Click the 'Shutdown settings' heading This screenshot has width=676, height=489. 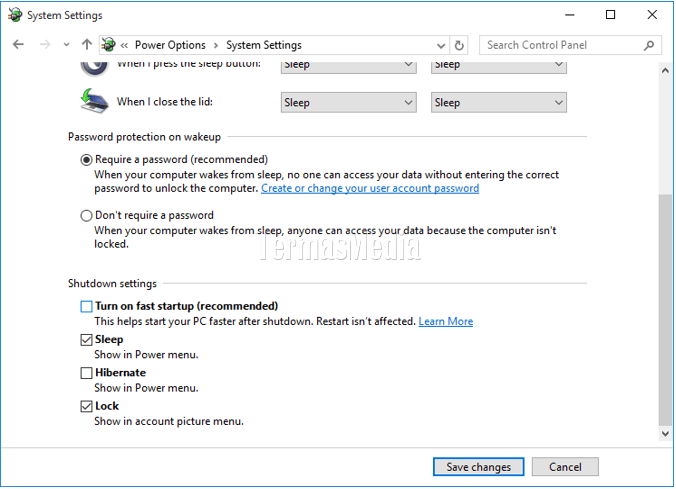pos(112,284)
